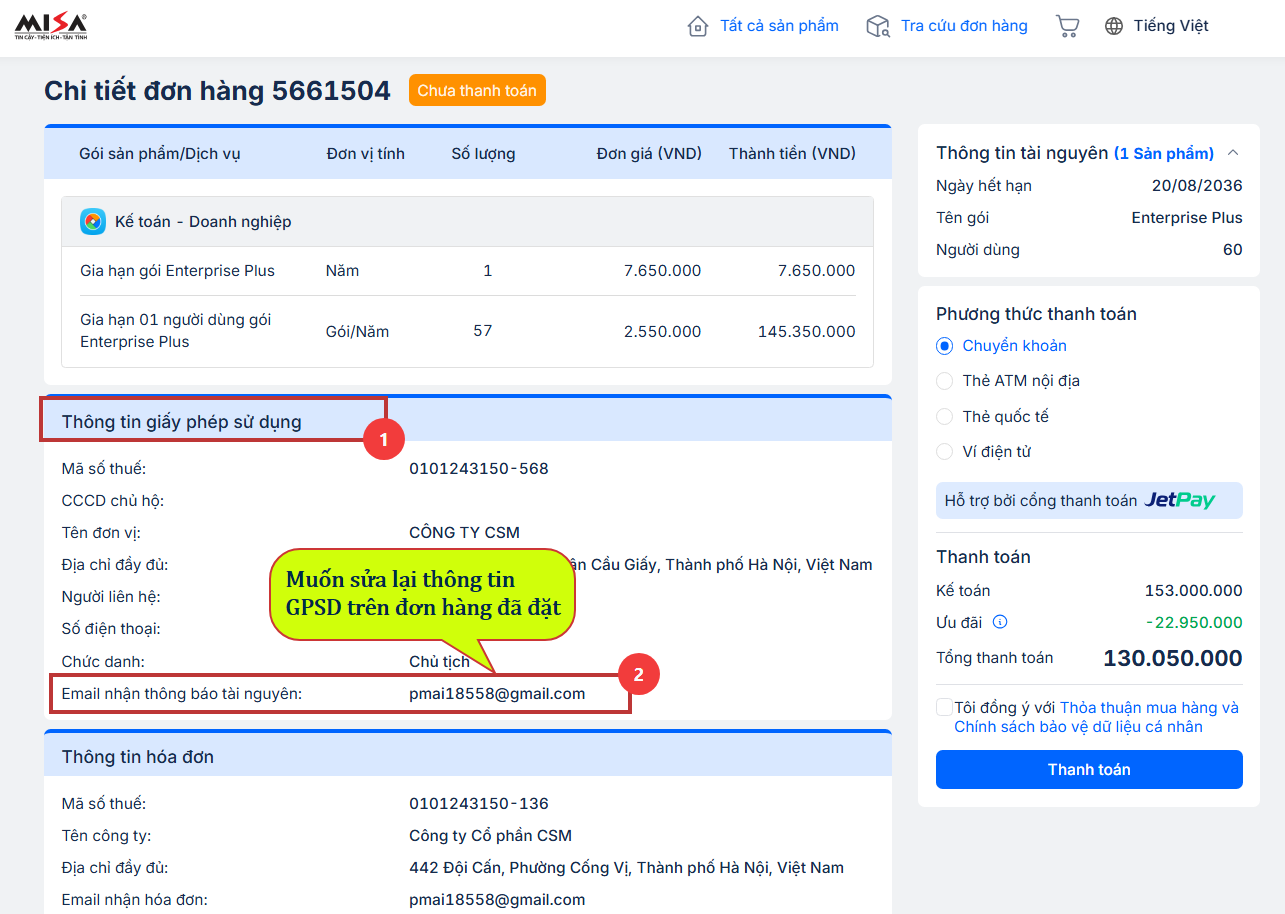Click the Gói sản phẩm/Dịch vụ column header
The height and width of the screenshot is (914, 1285).
(x=160, y=154)
